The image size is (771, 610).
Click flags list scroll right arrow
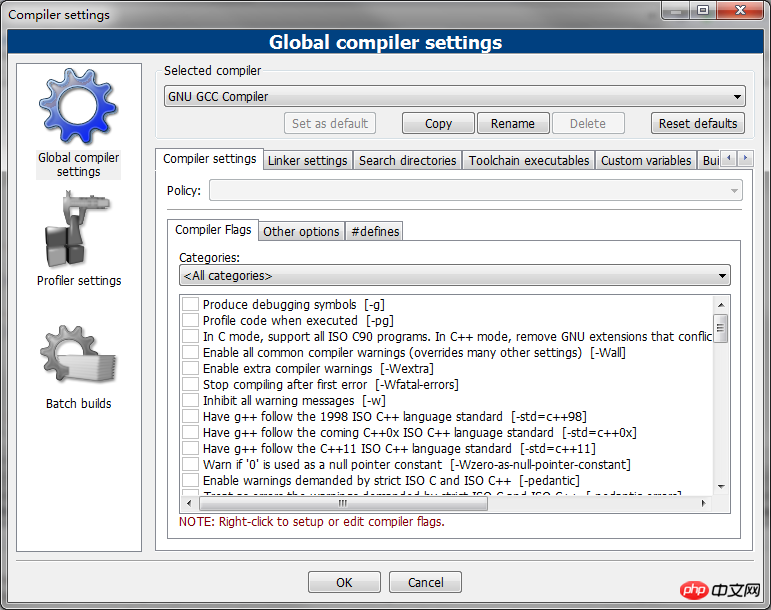point(704,503)
